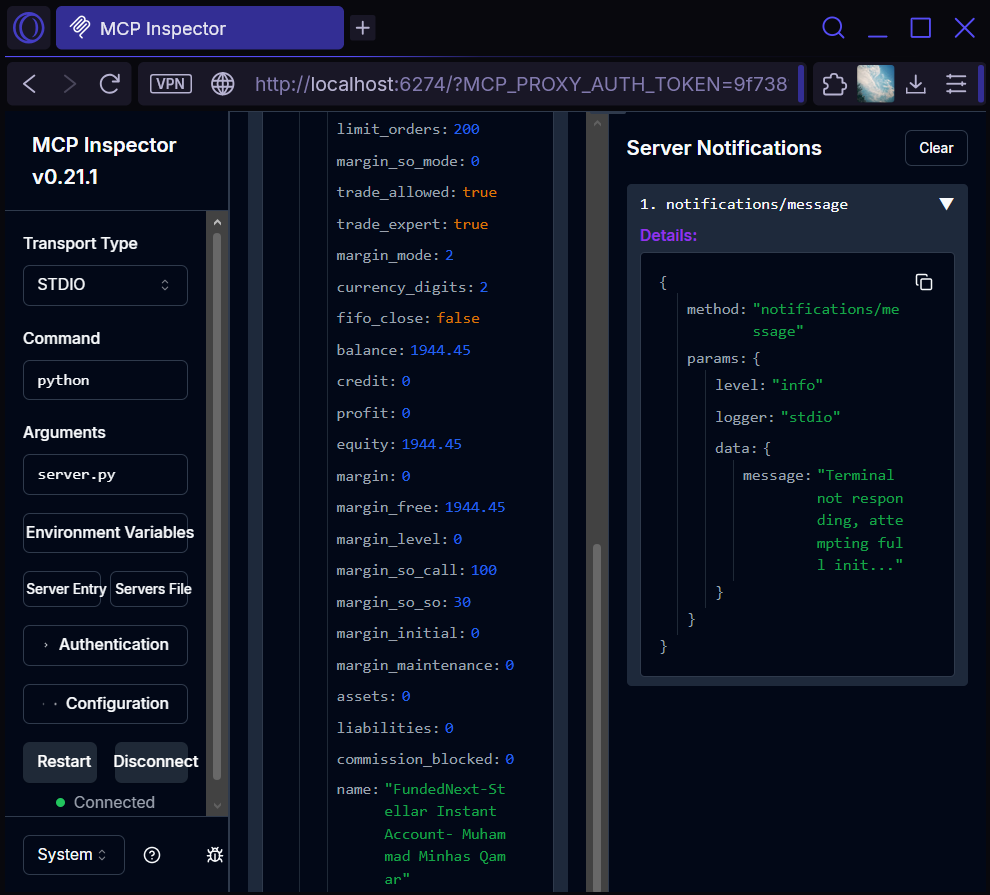Click the search magnifier icon
Screen dimensions: 990x895
pos(833,28)
